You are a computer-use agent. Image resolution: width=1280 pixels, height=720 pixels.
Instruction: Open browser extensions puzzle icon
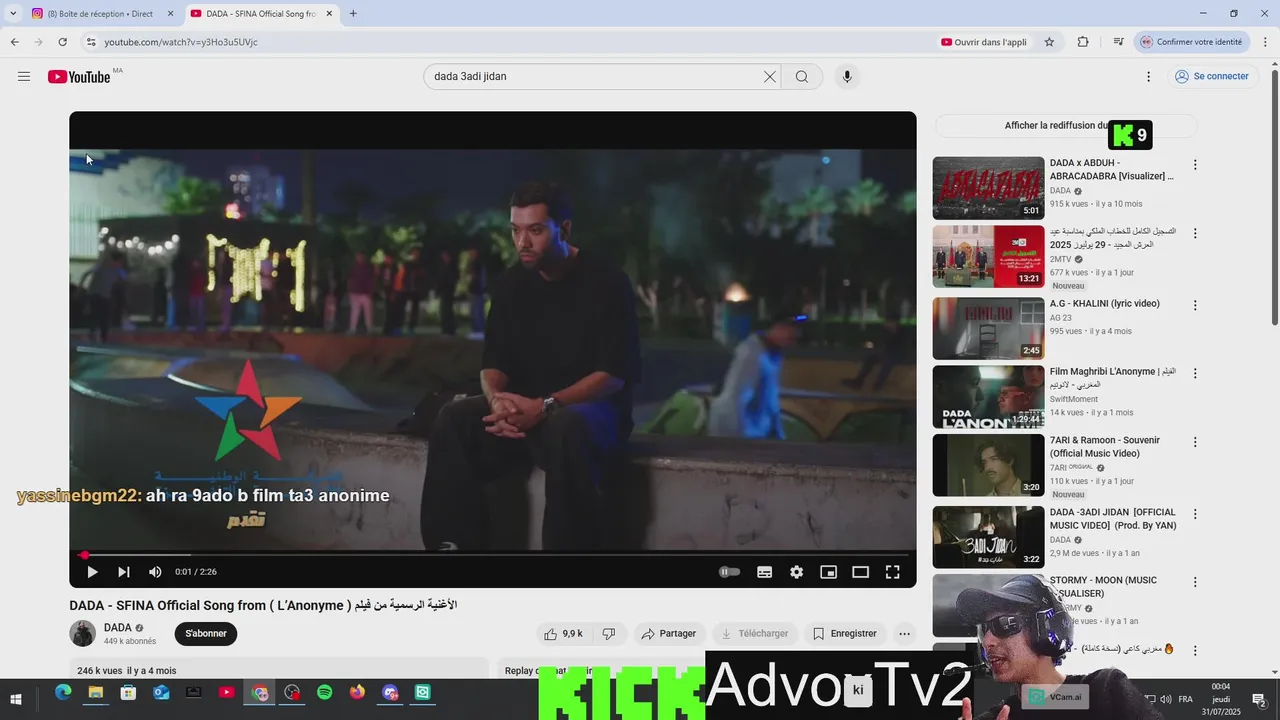tap(1083, 42)
